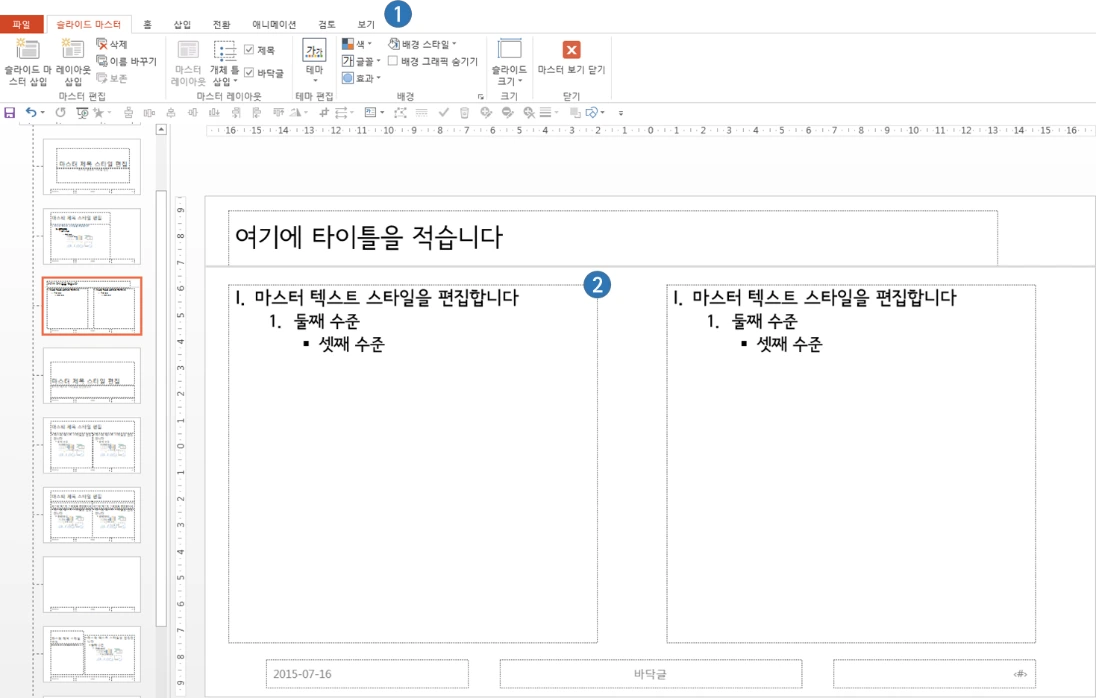The height and width of the screenshot is (698, 1096).
Task: Click 슬라이드 마스터 삽입 button
Action: [x=28, y=62]
